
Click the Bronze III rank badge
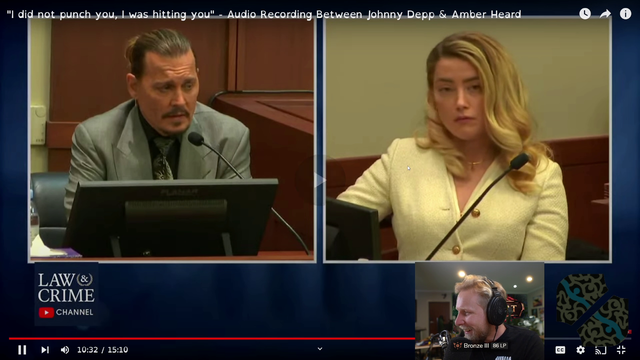pos(480,346)
